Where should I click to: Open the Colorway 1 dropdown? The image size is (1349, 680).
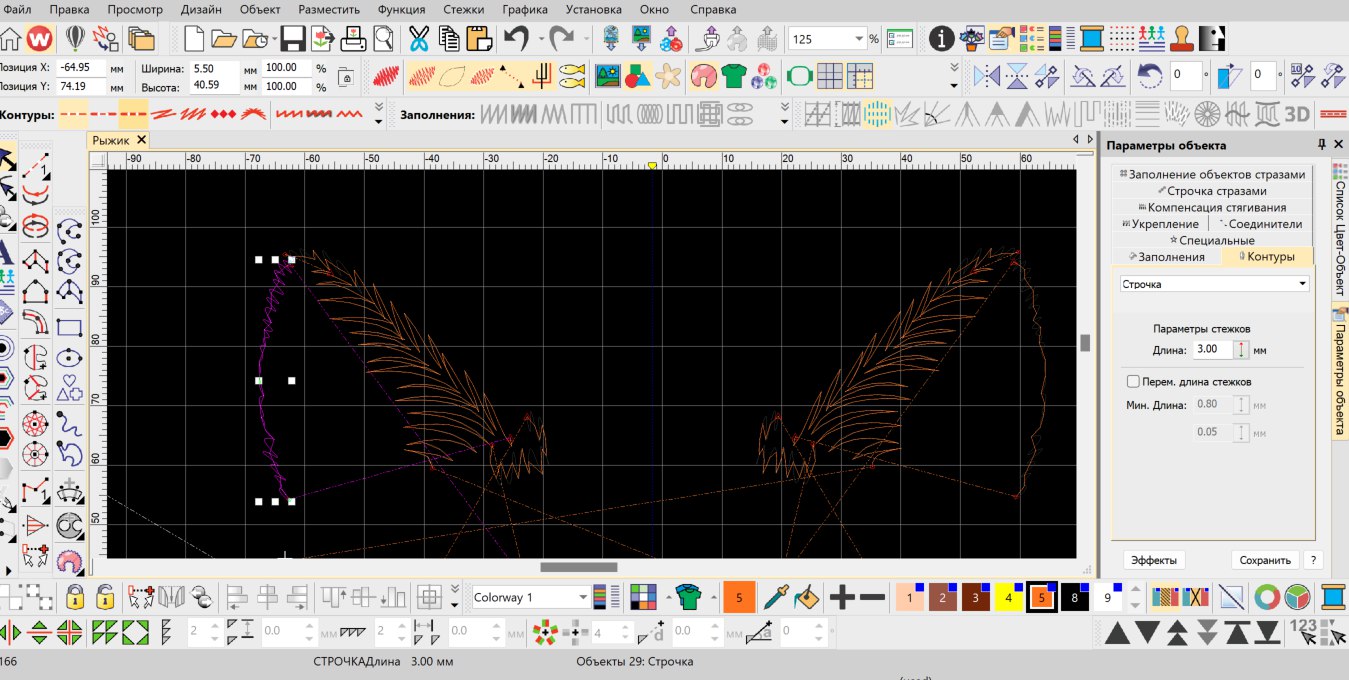tap(531, 597)
